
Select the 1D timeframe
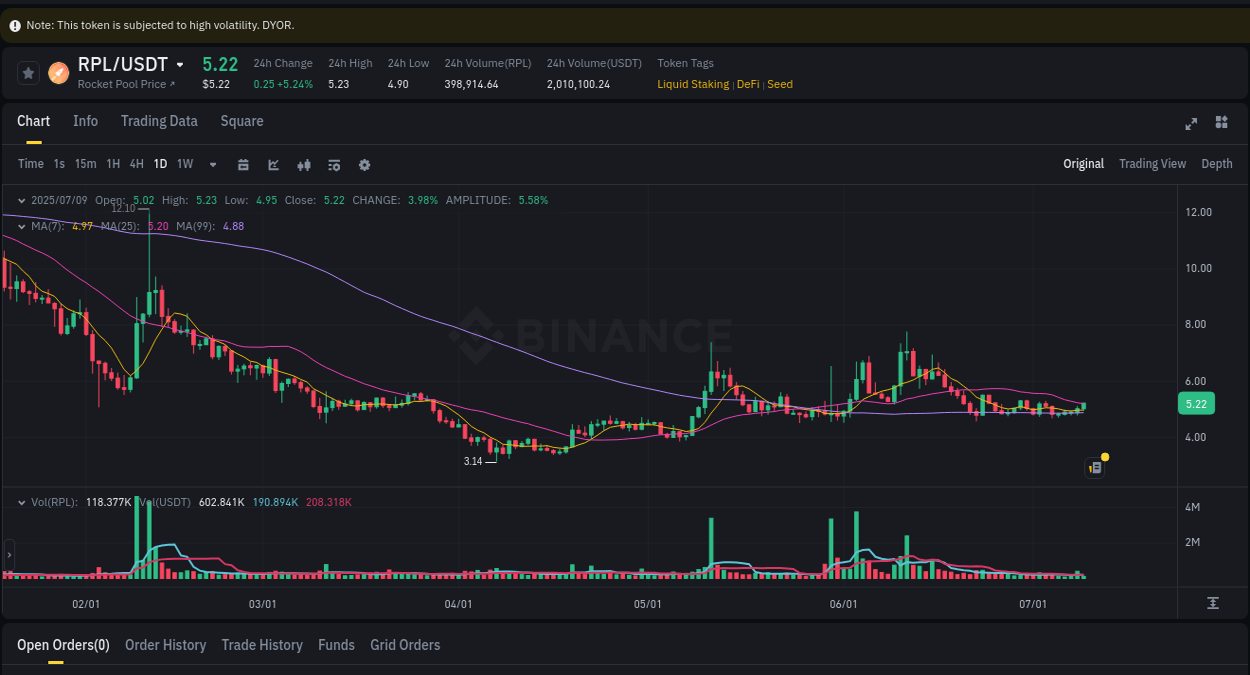pos(160,163)
